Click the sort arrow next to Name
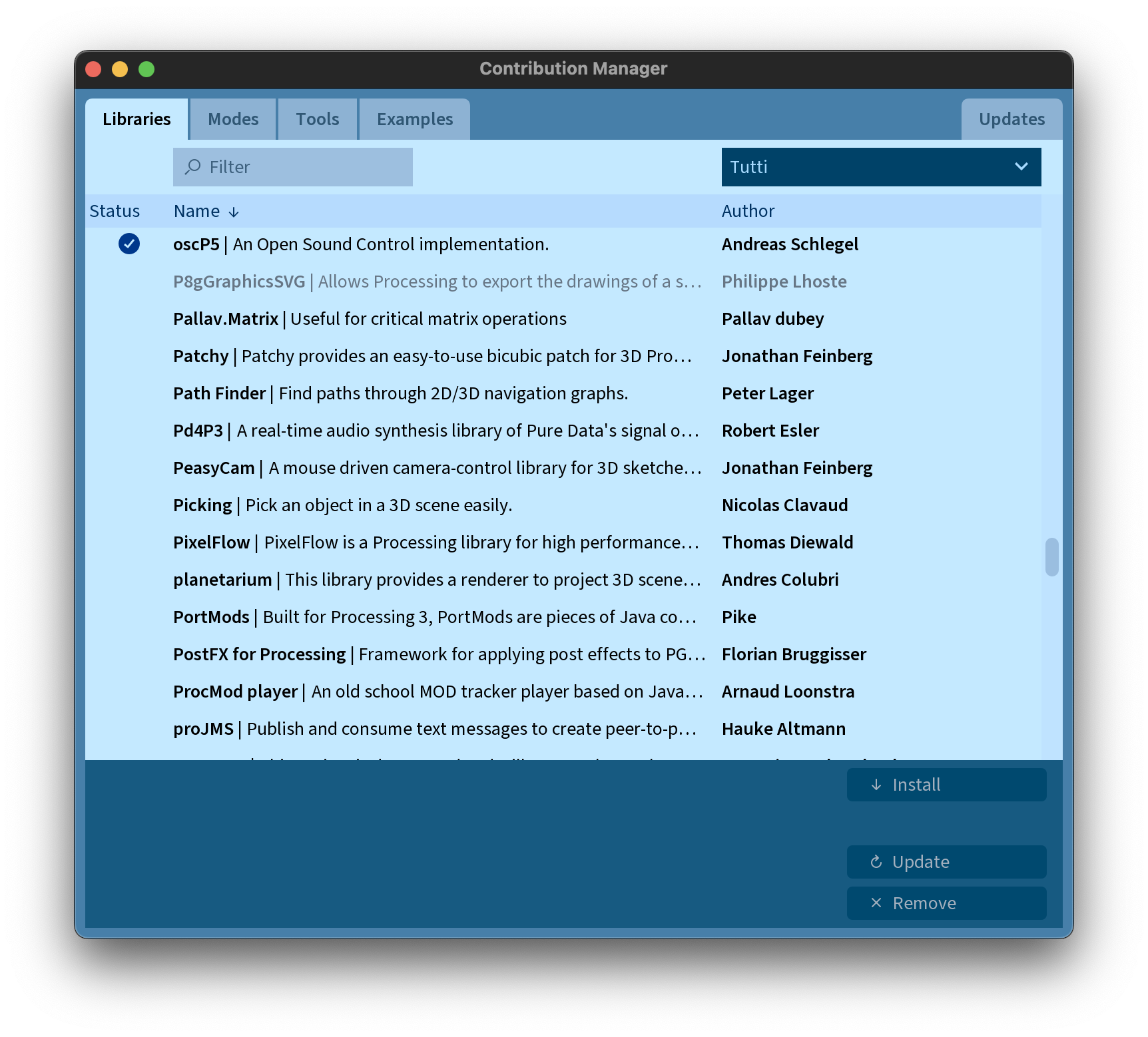 coord(234,212)
